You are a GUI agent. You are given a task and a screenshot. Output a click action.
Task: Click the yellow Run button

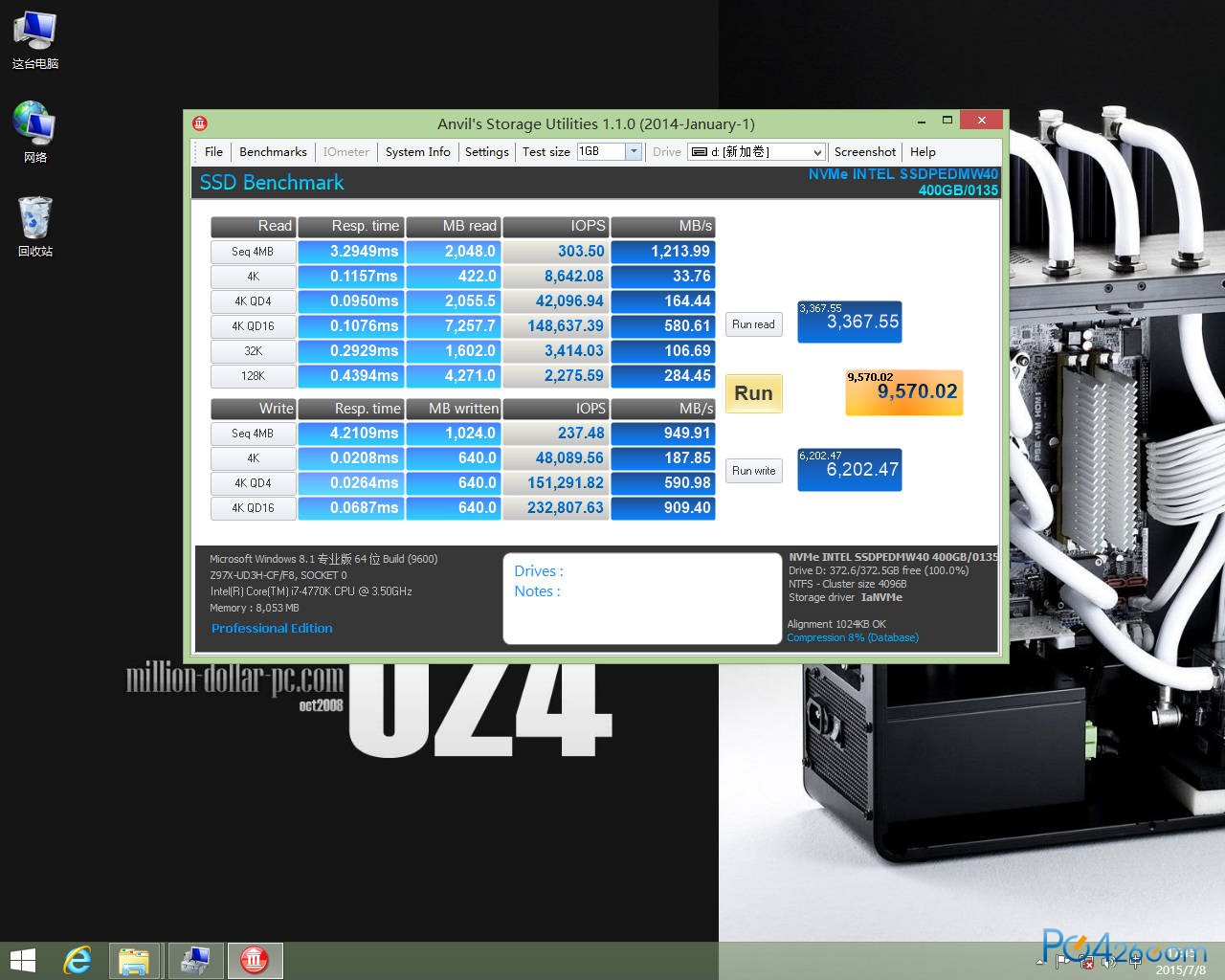[753, 392]
